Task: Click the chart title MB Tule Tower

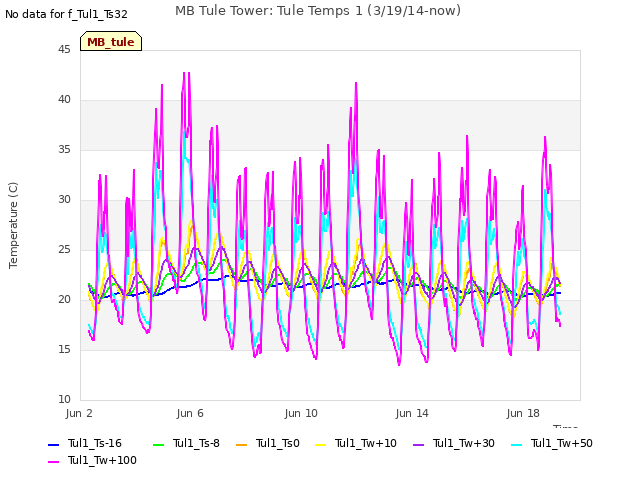Action: click(x=318, y=11)
